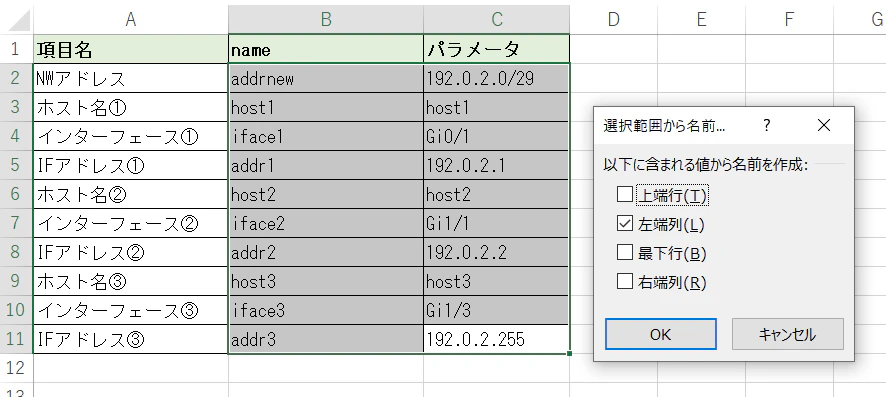Screen dimensions: 886x397
Task: Click the addr3 cell
Action: pos(326,339)
